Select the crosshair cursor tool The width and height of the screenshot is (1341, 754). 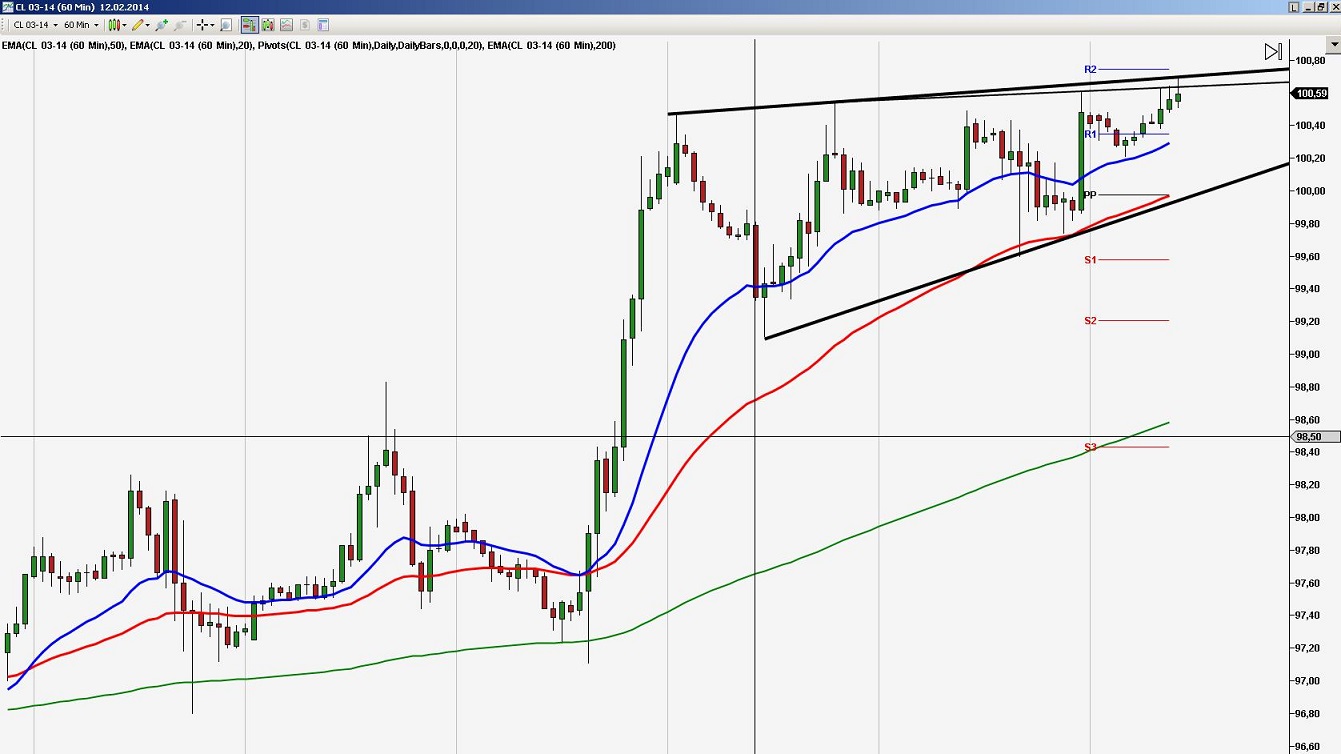tap(200, 24)
